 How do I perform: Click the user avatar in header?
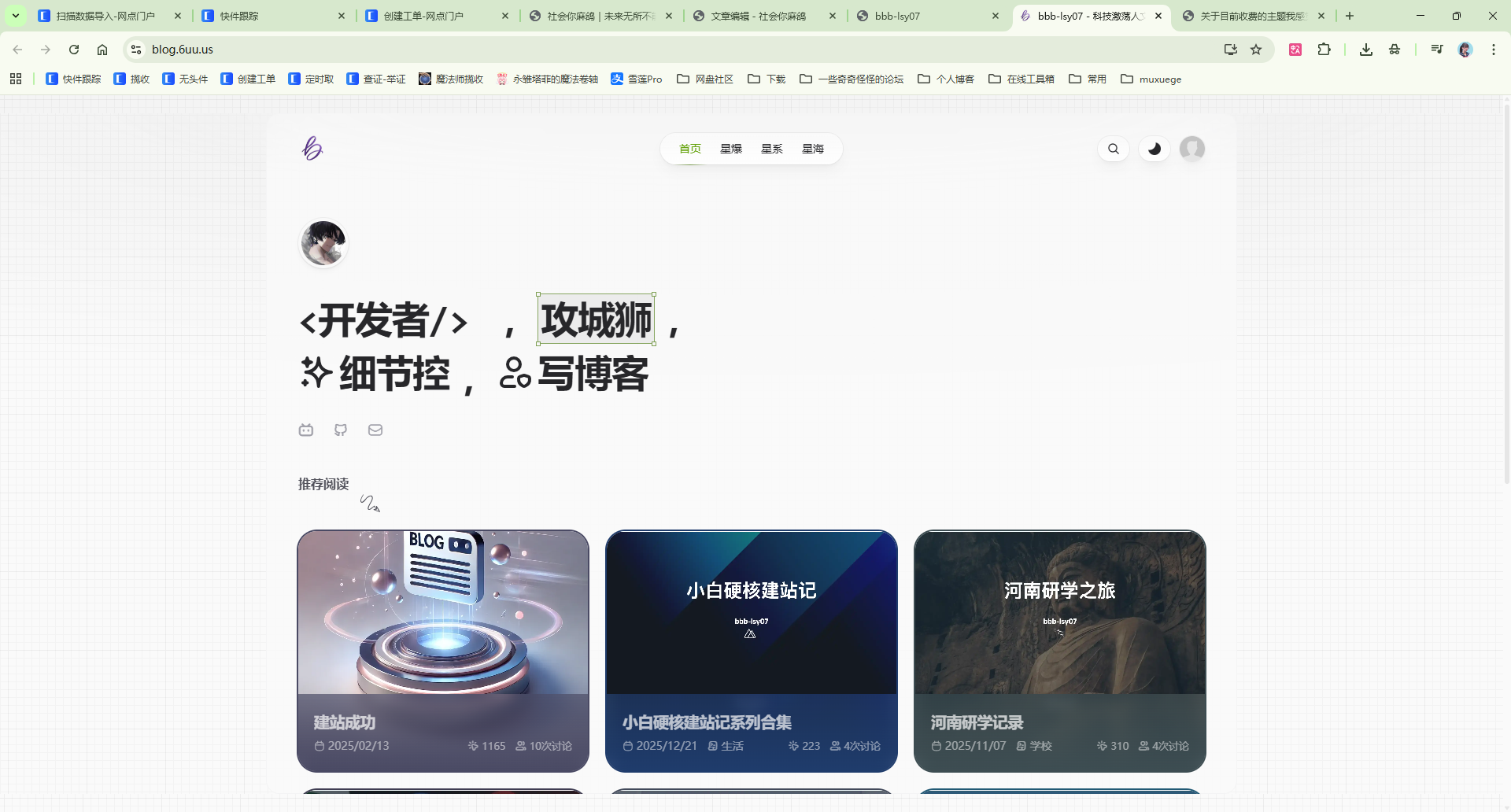[1191, 149]
